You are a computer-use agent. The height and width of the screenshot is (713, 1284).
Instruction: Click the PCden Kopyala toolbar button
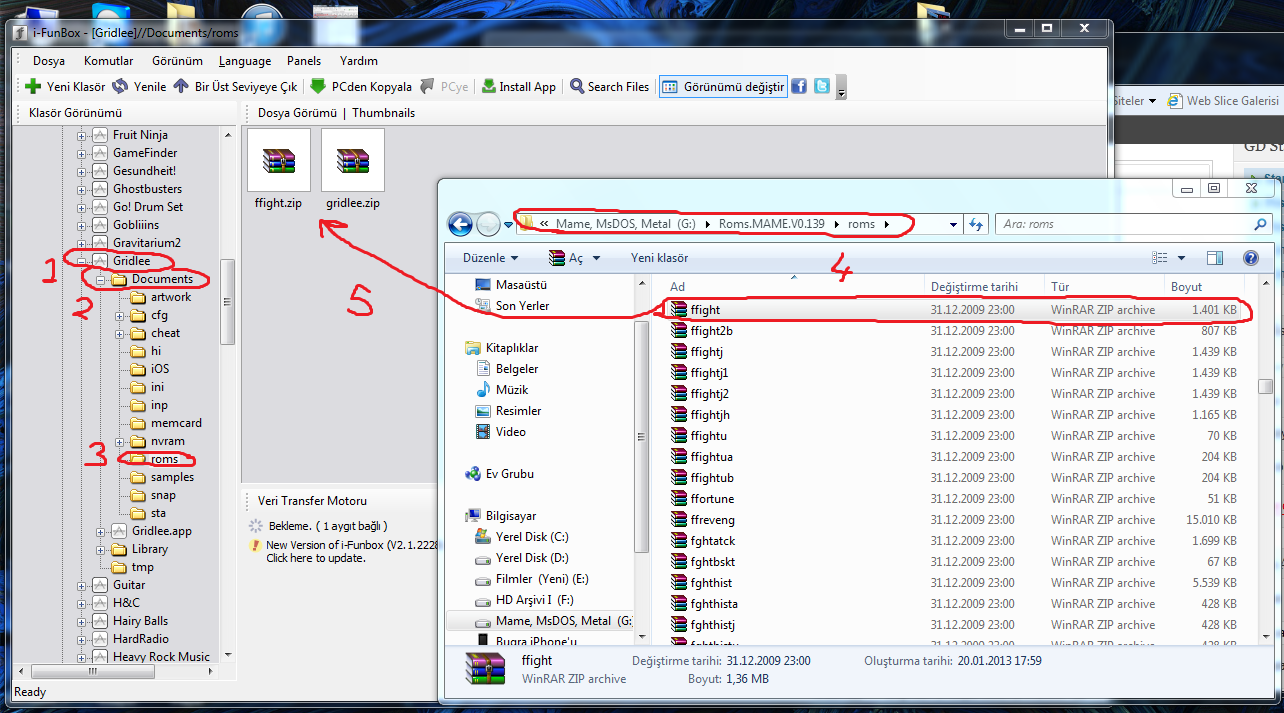click(x=360, y=87)
